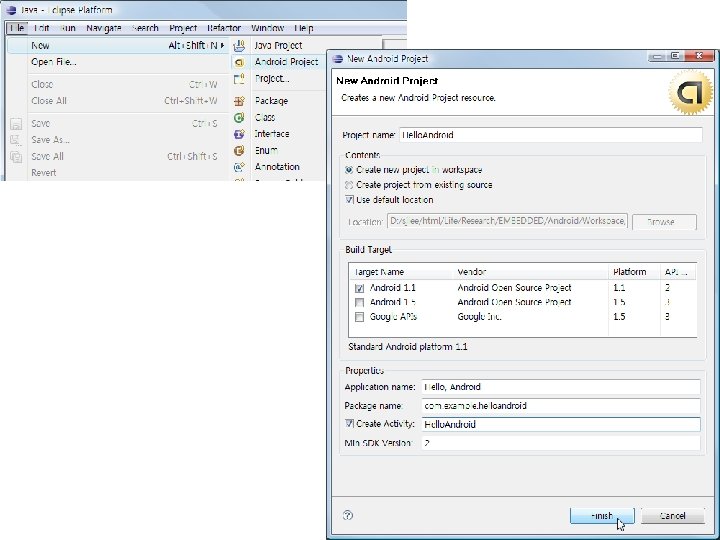Open the Refactor menu

click(x=224, y=28)
